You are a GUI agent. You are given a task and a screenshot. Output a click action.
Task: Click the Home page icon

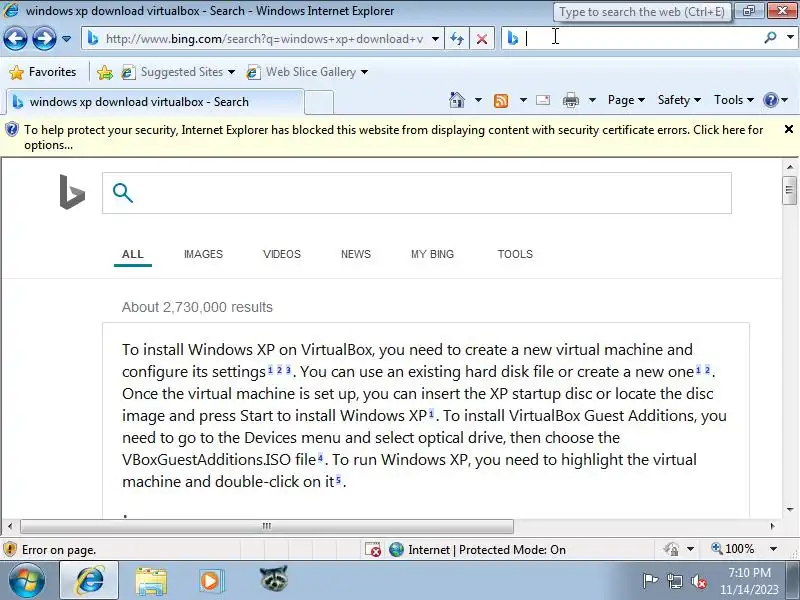457,100
